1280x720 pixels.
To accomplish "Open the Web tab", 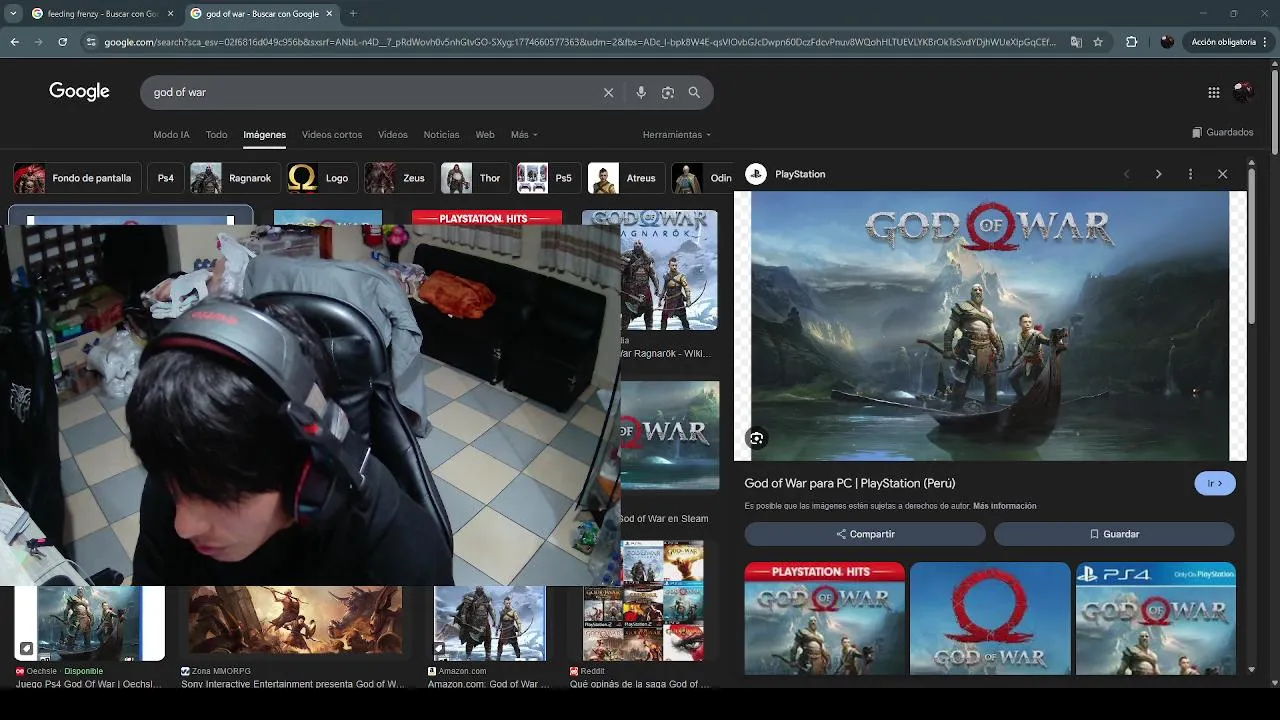I will [485, 134].
